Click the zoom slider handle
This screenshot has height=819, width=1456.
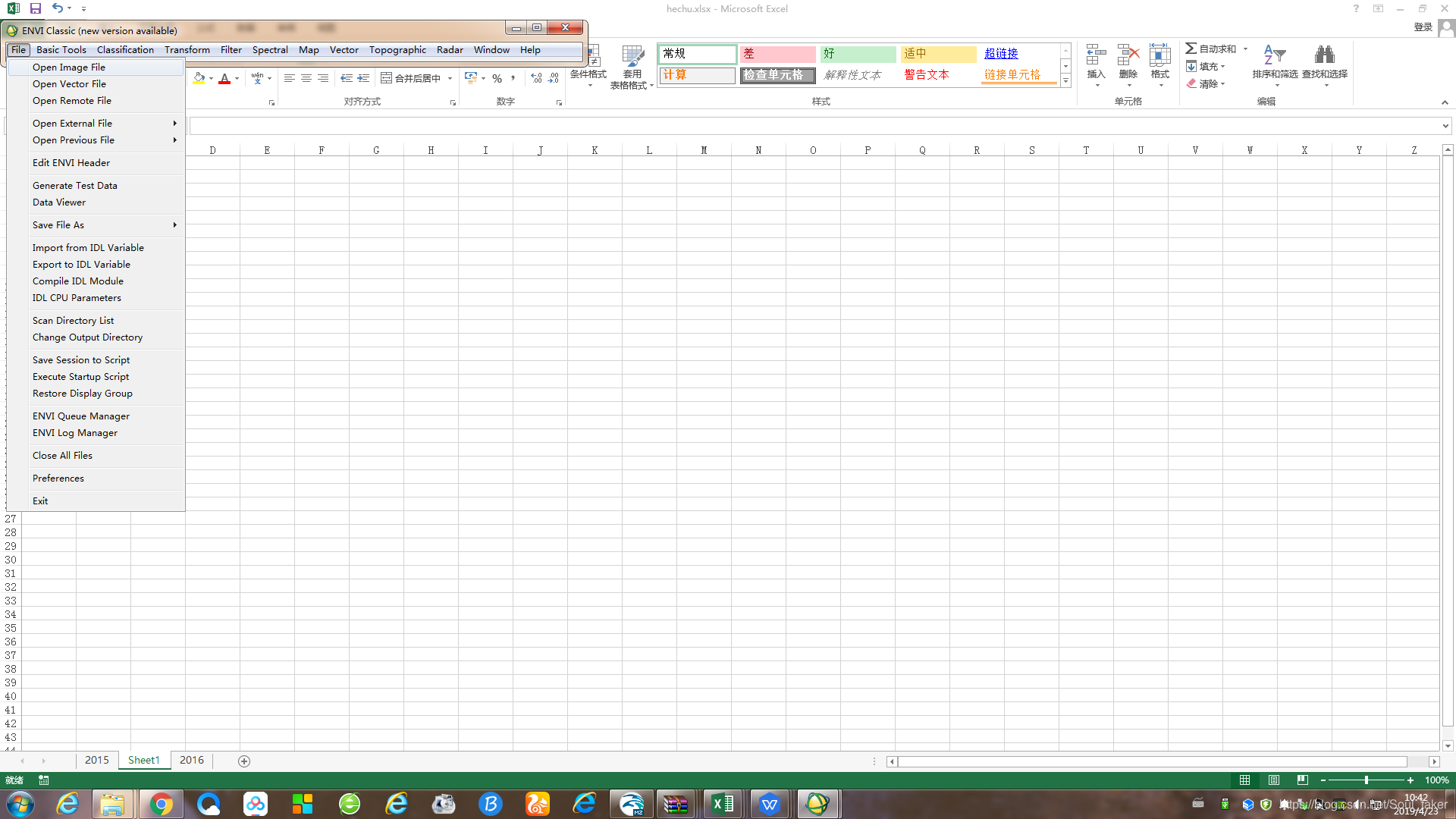[x=1366, y=780]
